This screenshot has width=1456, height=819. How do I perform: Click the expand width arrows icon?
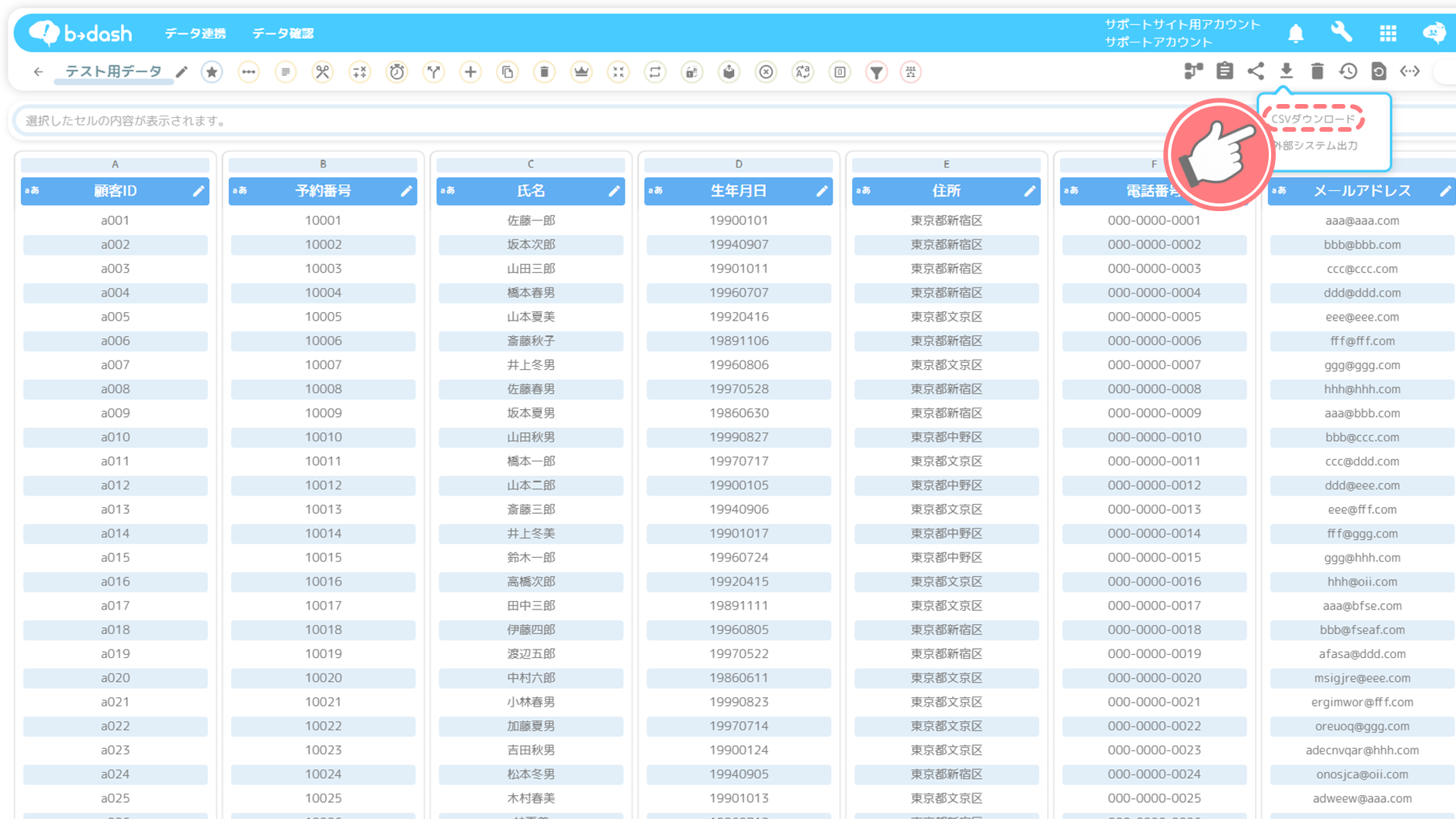(x=1410, y=72)
